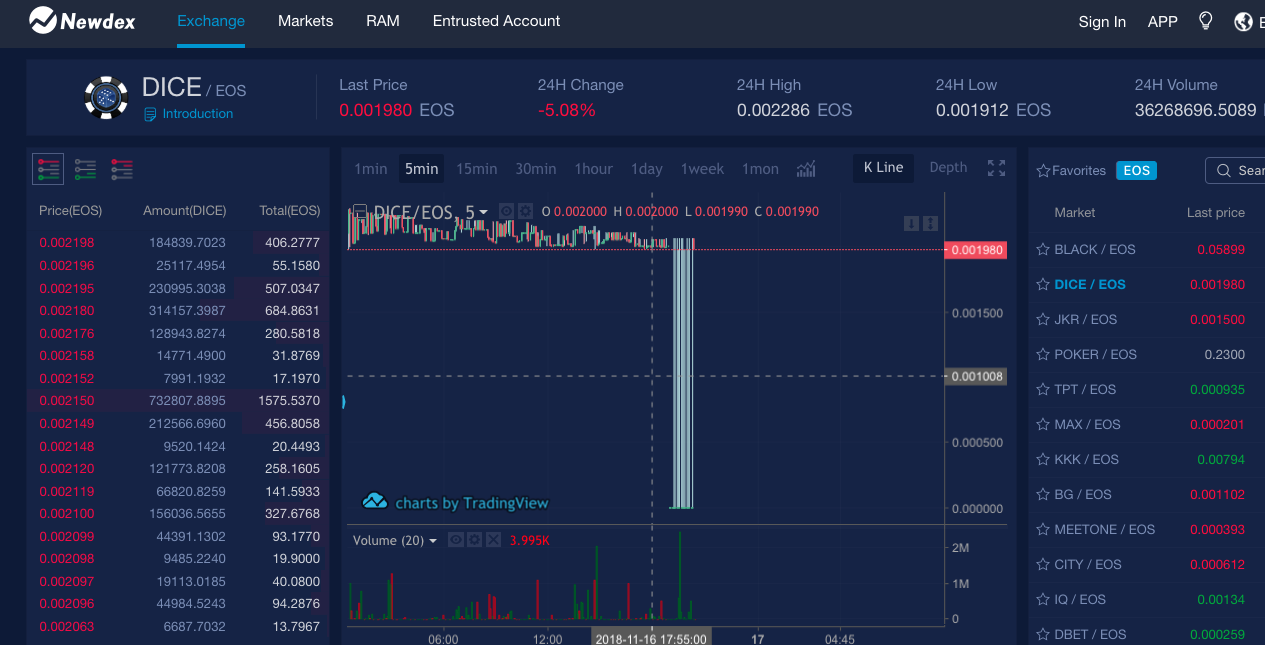Click the 2018-11-16 17:55:00 time marker
Image resolution: width=1265 pixels, height=645 pixels.
click(651, 638)
